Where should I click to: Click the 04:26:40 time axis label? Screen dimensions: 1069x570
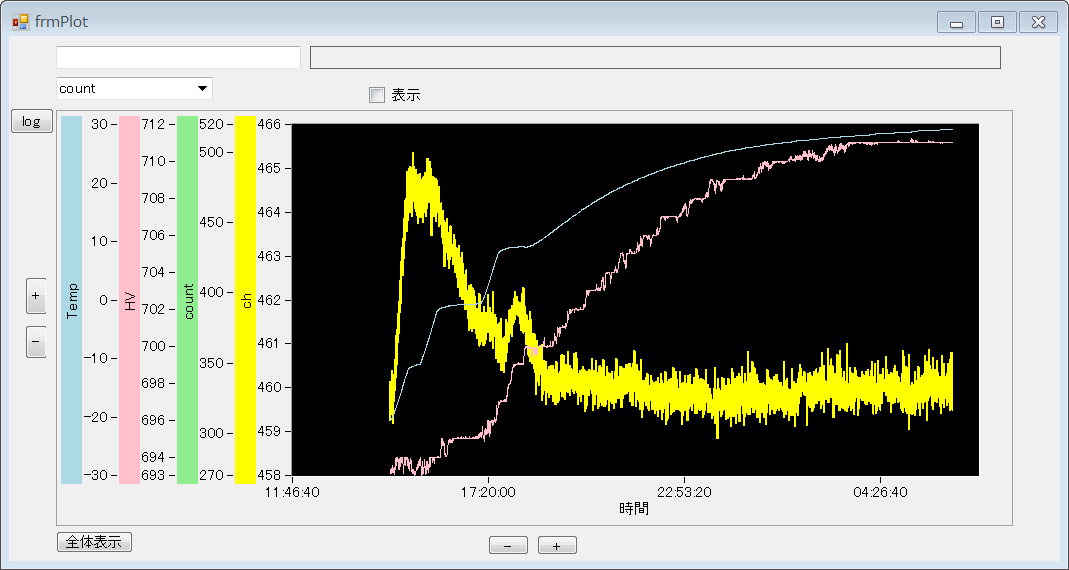tap(880, 492)
